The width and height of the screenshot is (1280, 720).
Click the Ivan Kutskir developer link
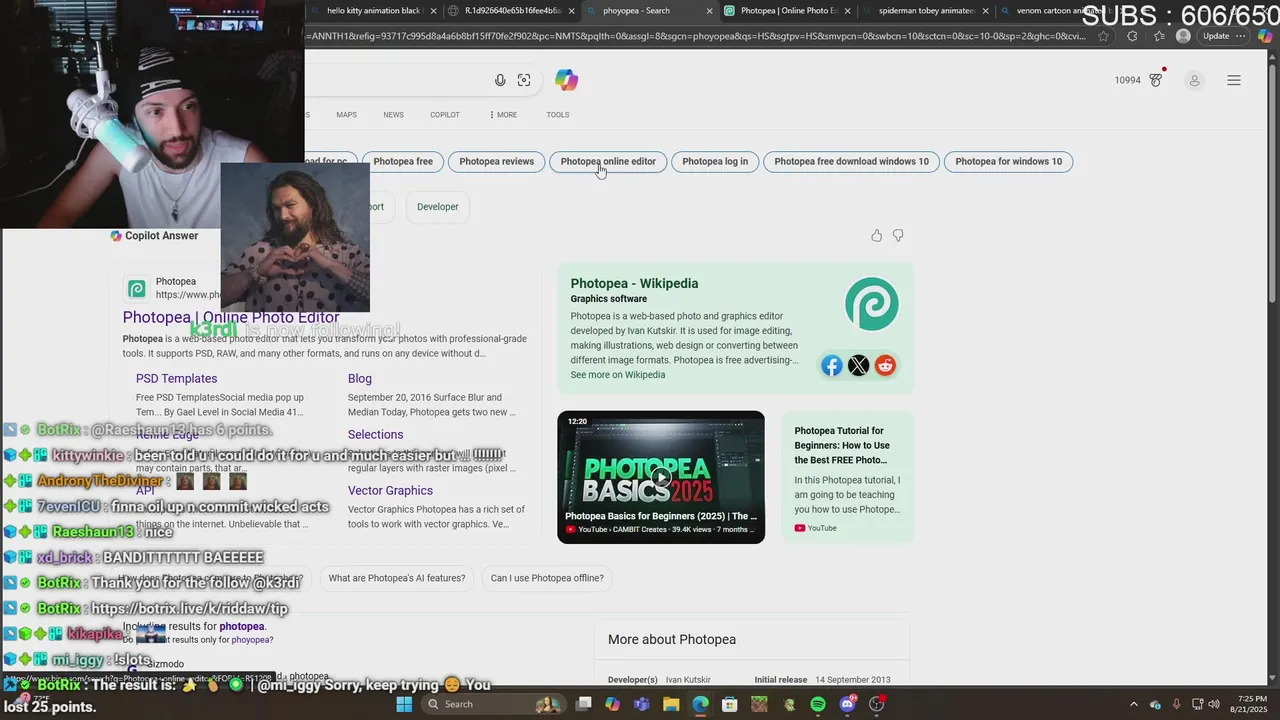(x=688, y=680)
